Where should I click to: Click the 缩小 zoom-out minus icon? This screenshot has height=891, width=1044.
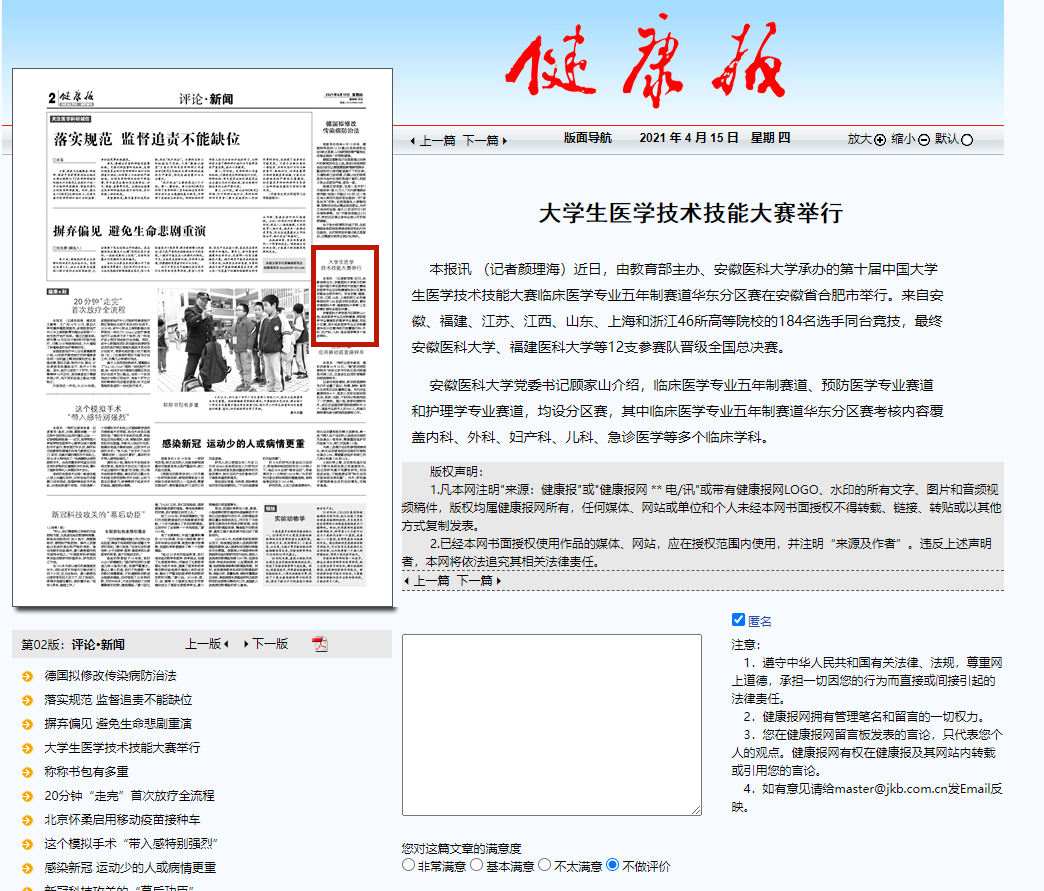tap(924, 140)
